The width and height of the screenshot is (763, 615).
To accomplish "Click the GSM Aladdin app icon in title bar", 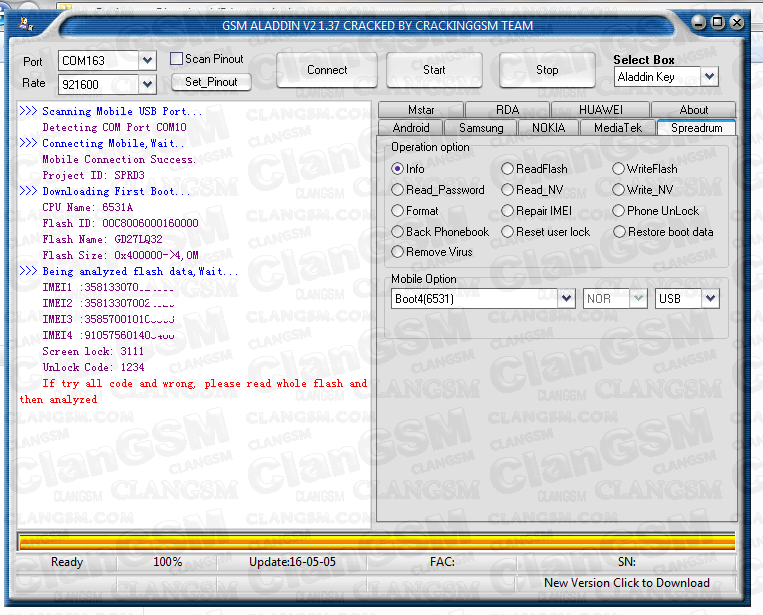I will pyautogui.click(x=26, y=23).
